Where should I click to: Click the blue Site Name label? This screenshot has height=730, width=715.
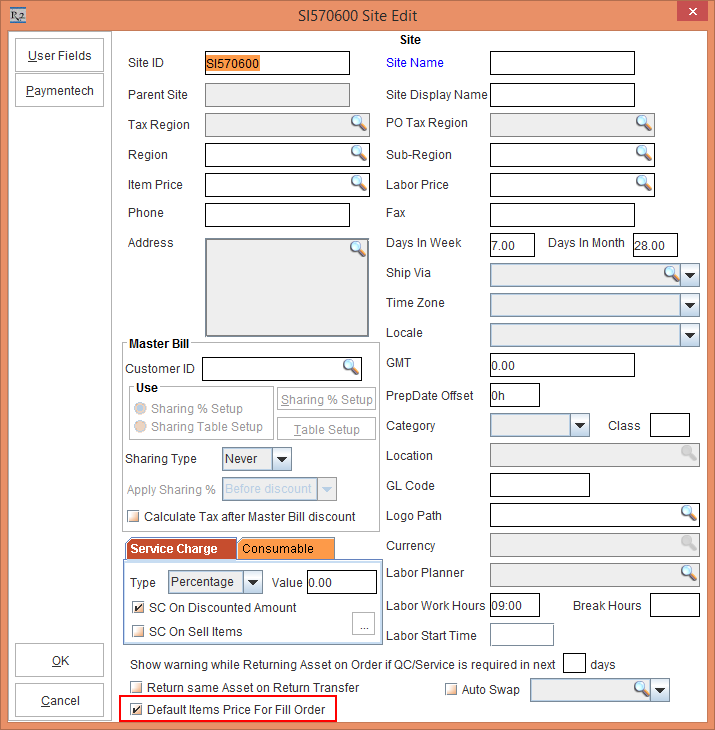tap(415, 63)
